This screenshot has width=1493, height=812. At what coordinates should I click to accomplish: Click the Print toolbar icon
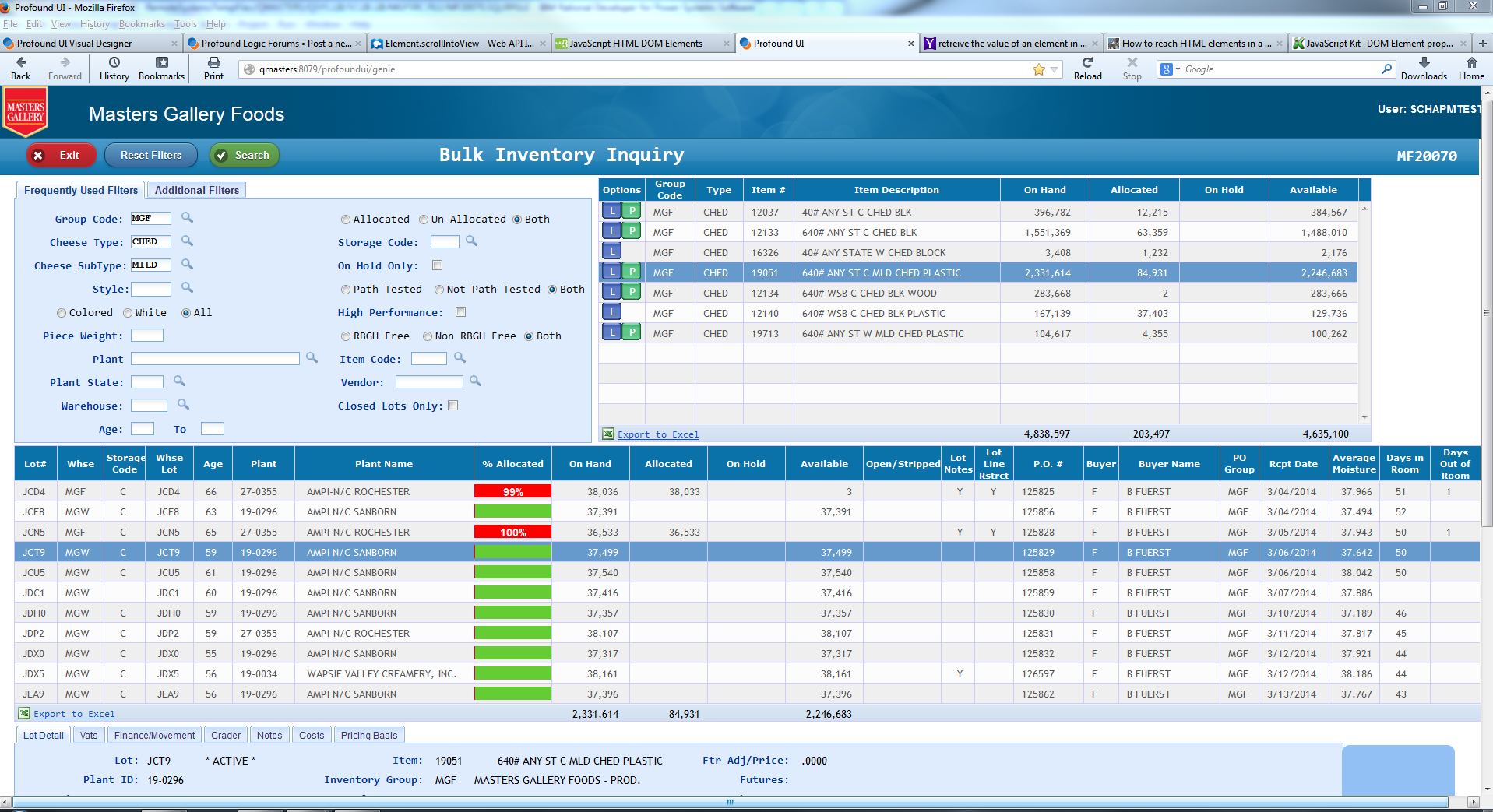[213, 68]
